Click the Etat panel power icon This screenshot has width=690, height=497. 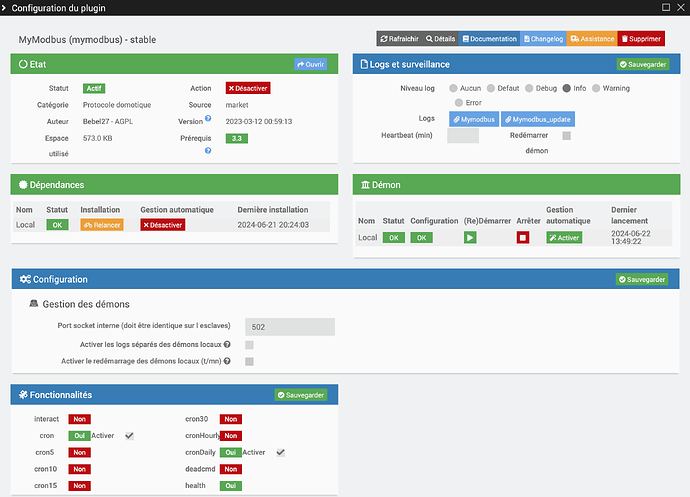23,64
